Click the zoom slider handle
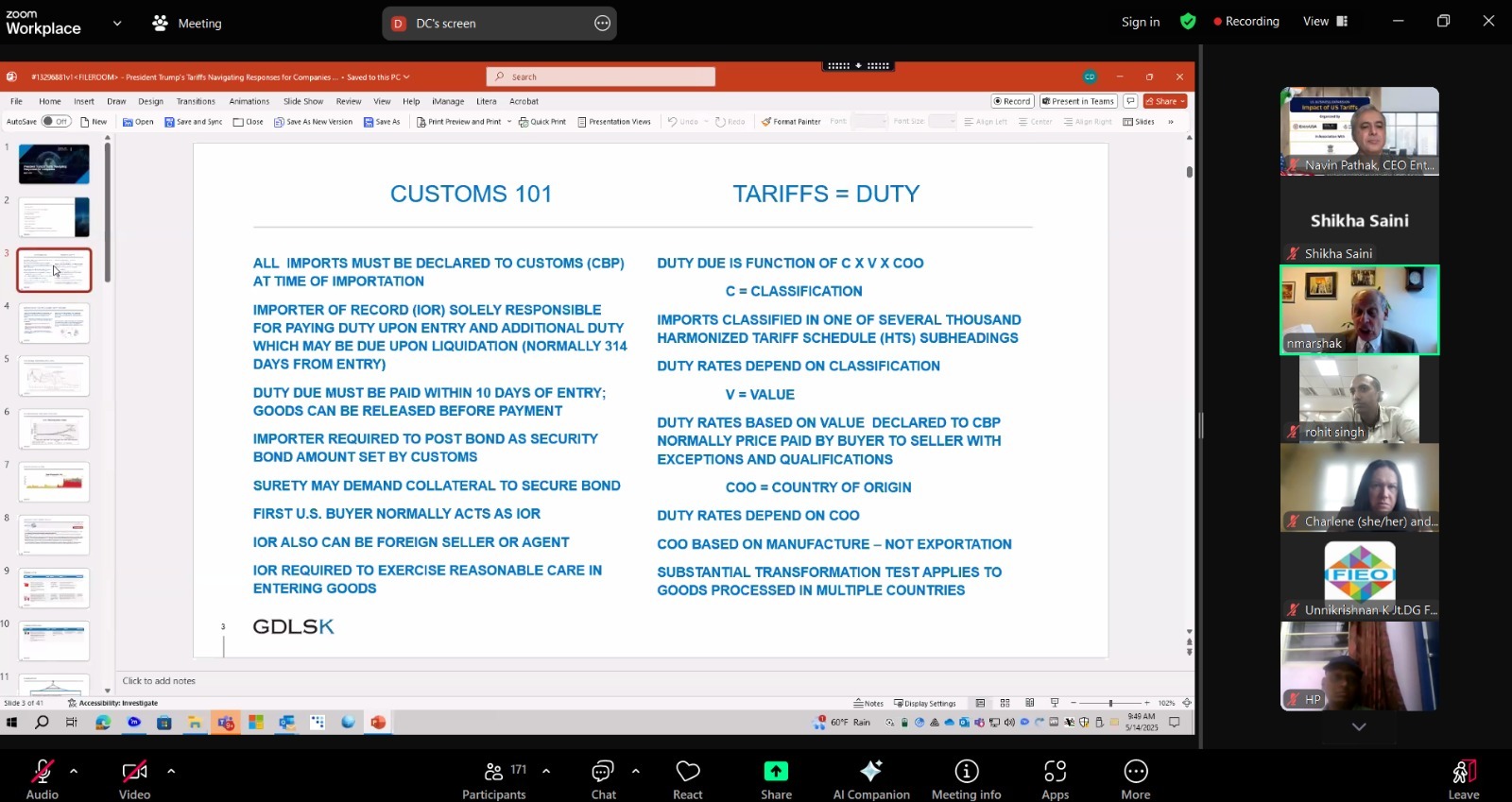 pyautogui.click(x=1110, y=703)
